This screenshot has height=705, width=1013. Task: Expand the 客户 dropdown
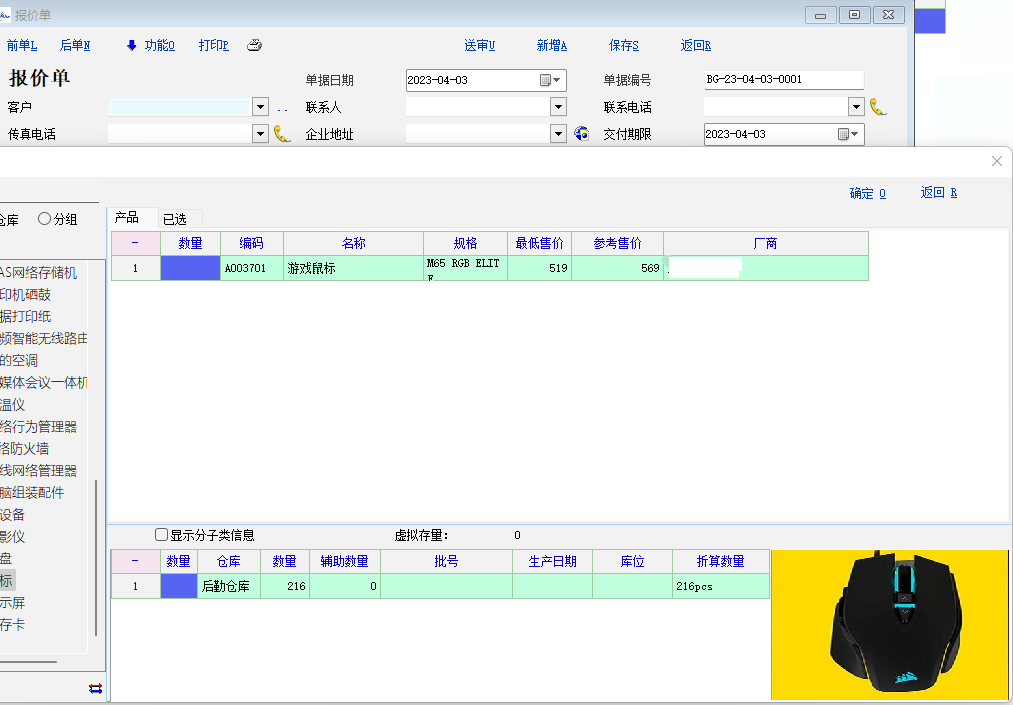click(x=260, y=107)
